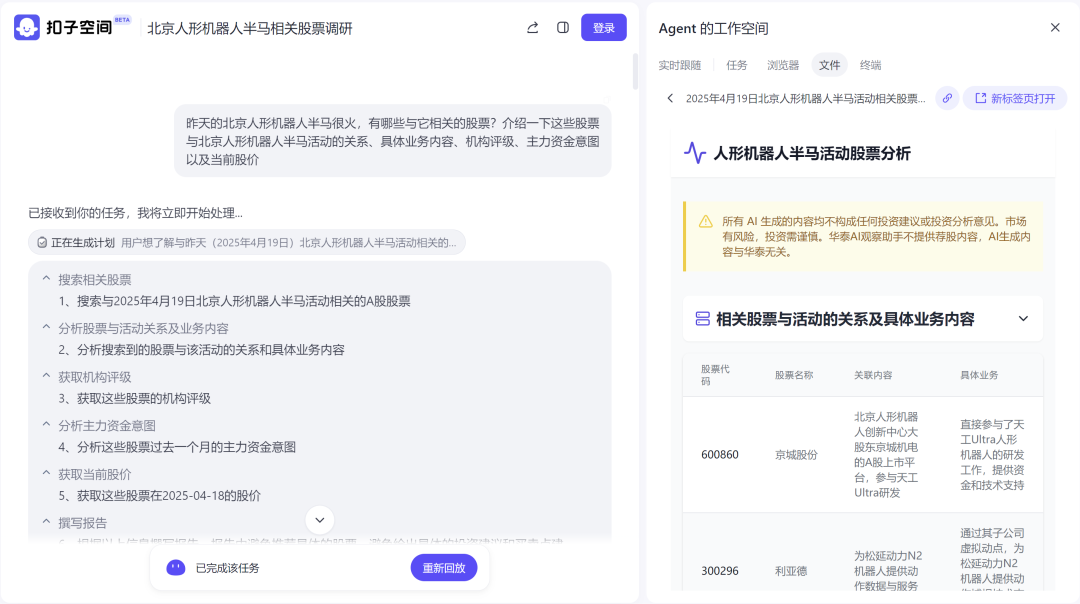Click the warning triangle icon in the disclaimer

tap(705, 222)
